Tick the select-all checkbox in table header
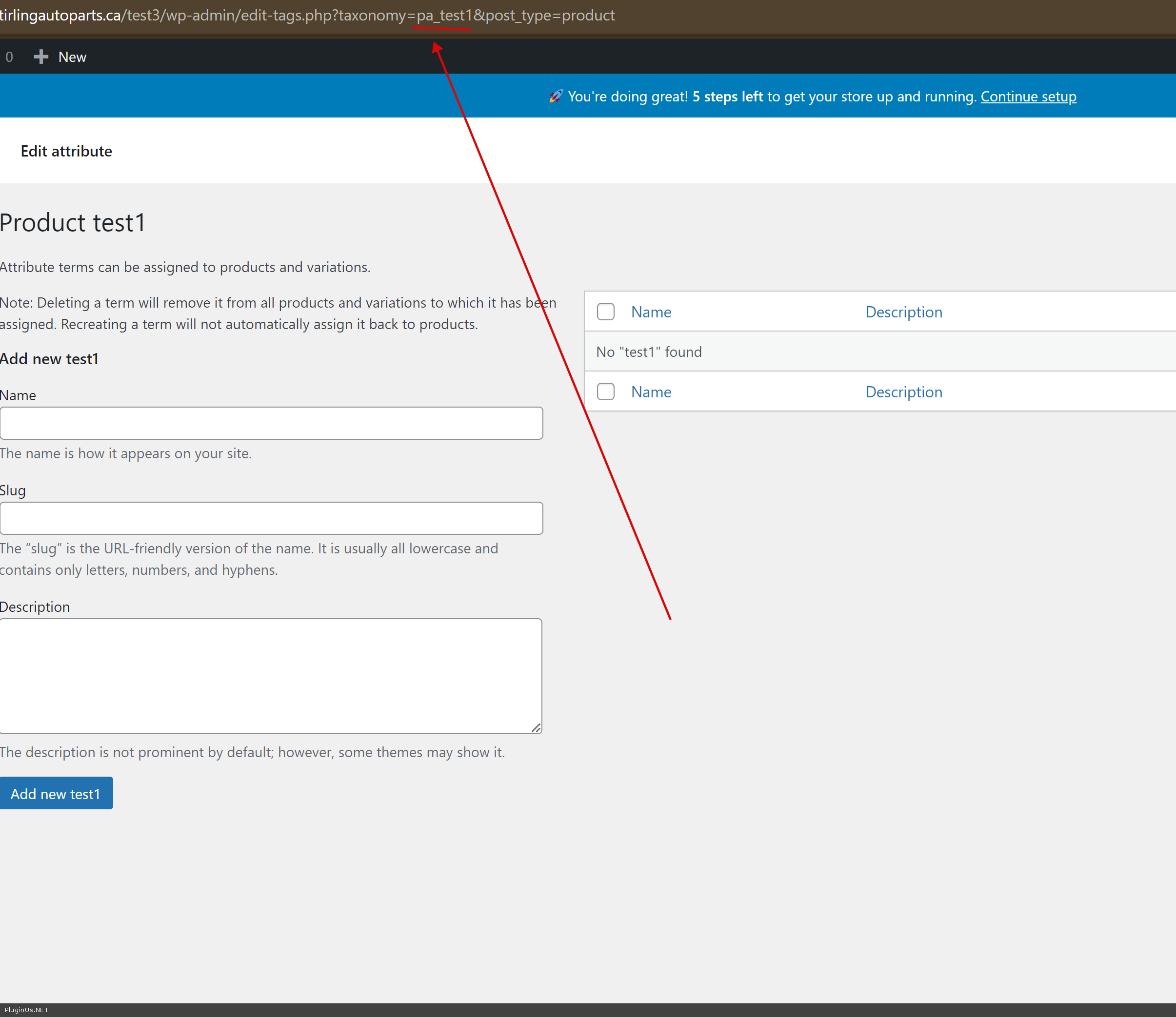 pos(605,312)
